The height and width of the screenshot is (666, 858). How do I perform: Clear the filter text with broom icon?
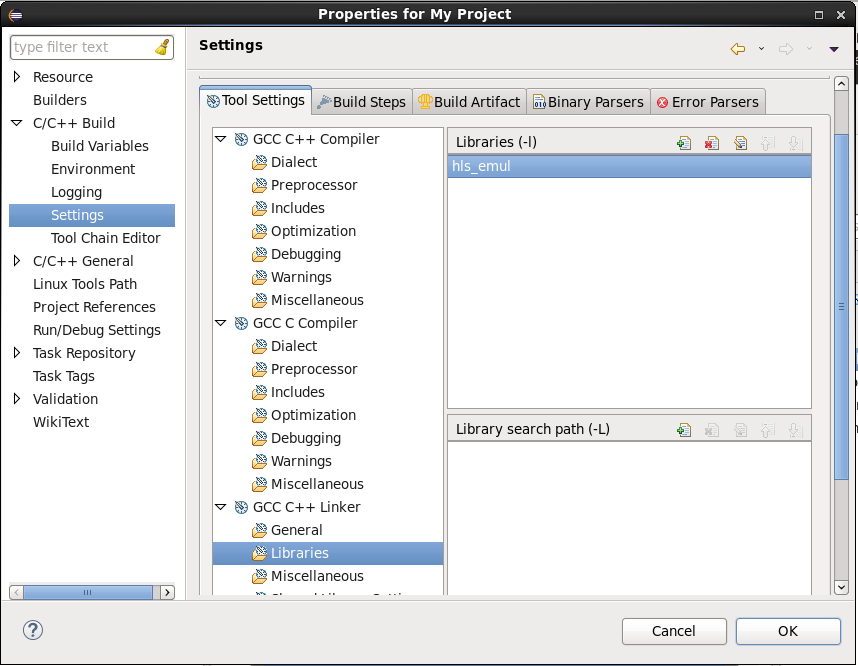pos(162,47)
